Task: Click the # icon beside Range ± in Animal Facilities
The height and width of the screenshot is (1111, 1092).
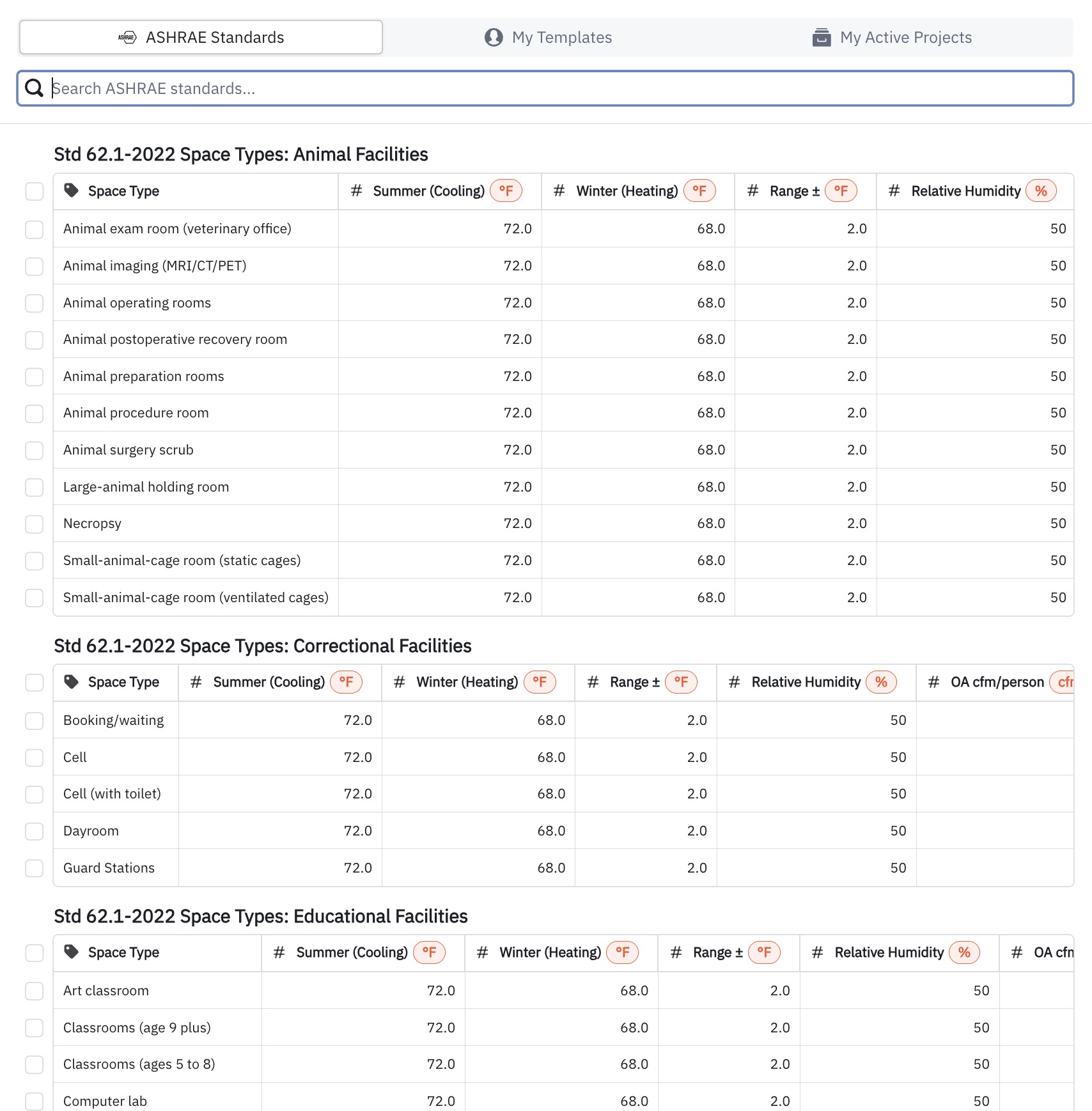Action: [x=753, y=190]
